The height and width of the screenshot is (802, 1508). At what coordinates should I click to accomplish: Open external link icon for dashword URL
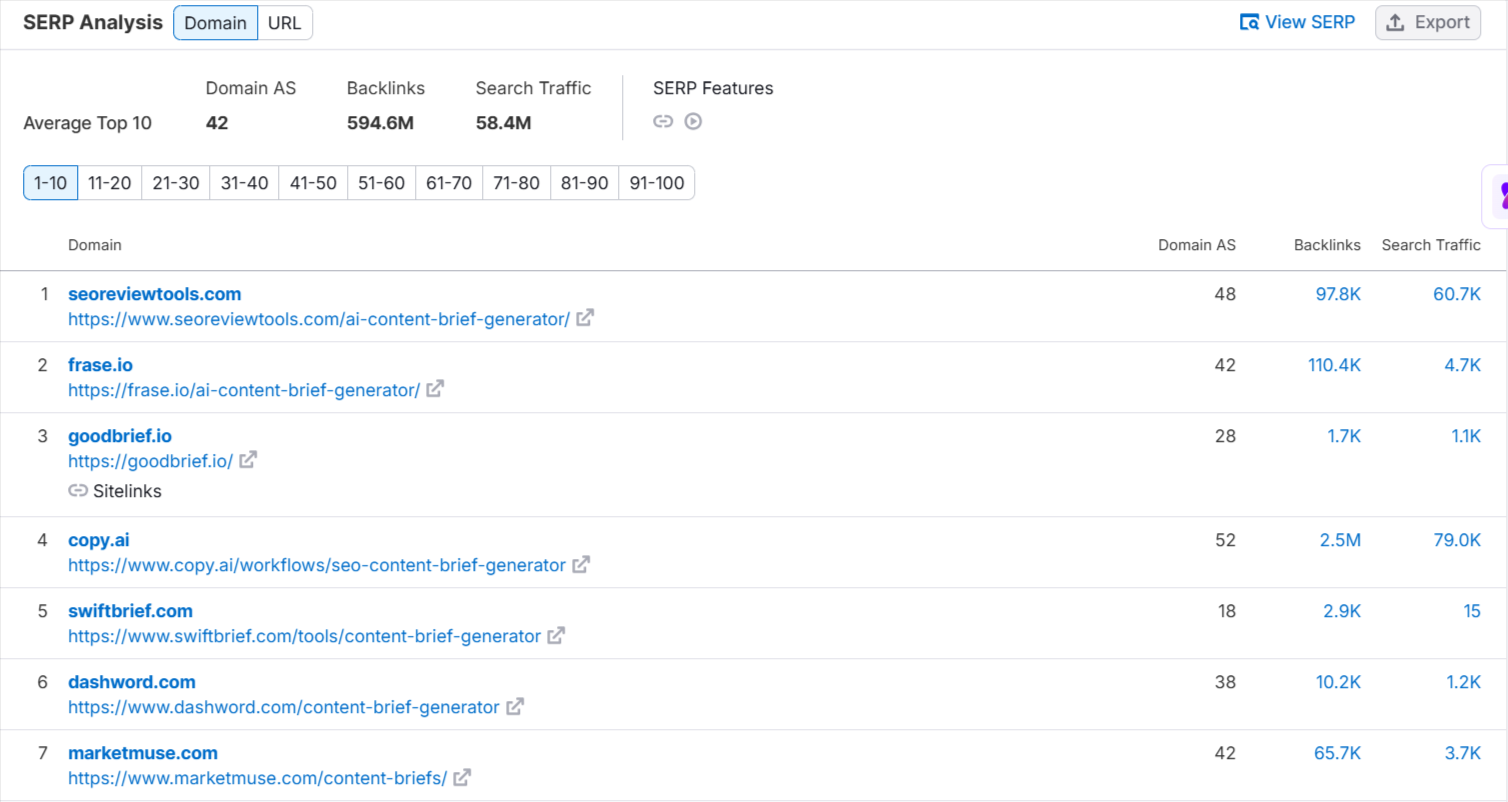click(x=515, y=706)
